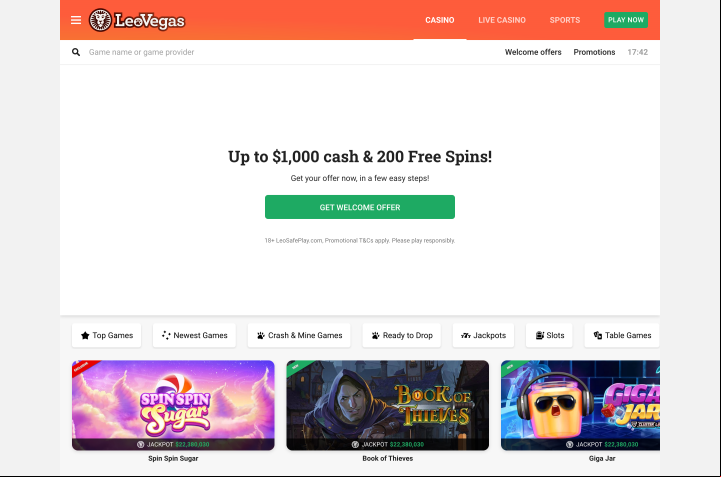Open the Promotions link
Screen dimensions: 721x477
click(594, 52)
